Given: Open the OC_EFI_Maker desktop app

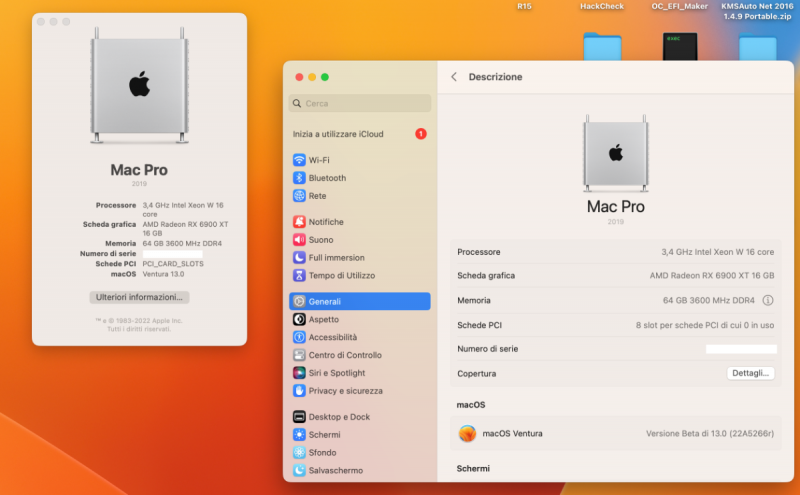Looking at the screenshot, I should tap(680, 46).
